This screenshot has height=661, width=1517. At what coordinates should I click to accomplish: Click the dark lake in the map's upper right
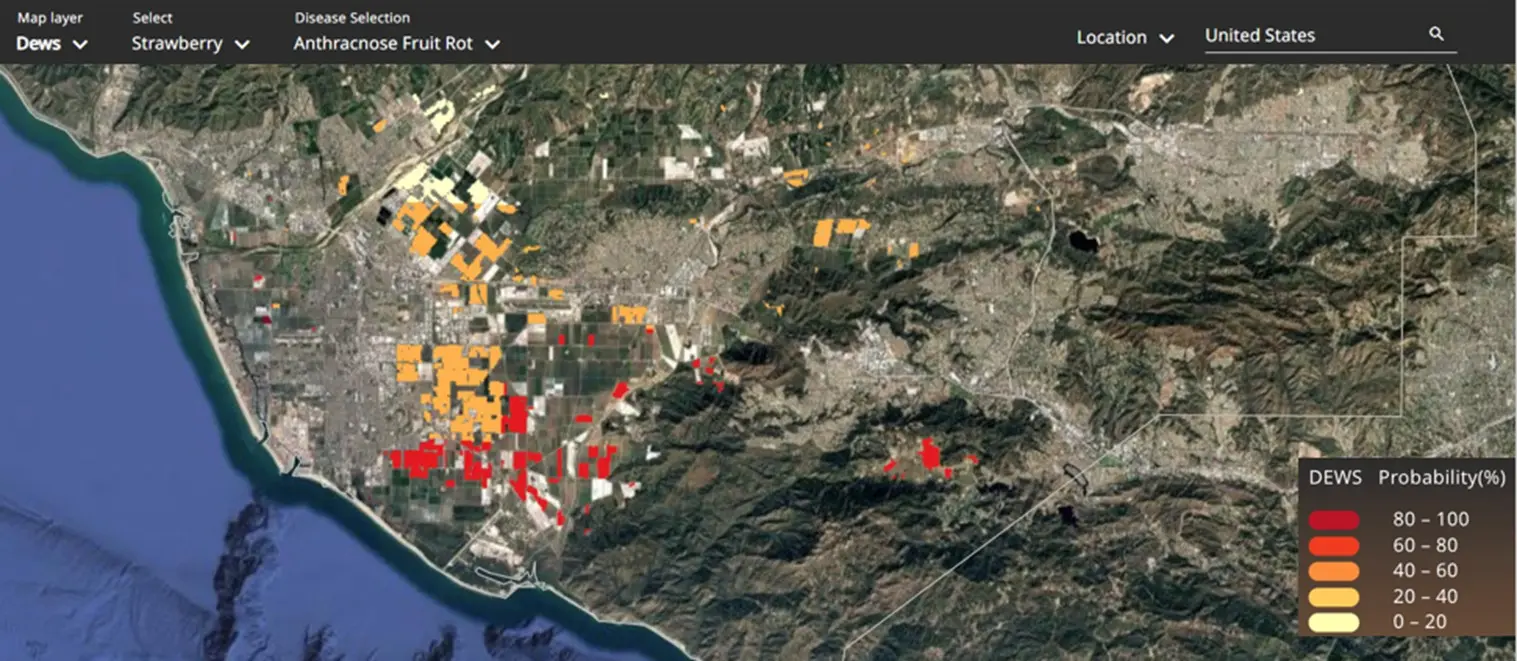click(x=1081, y=241)
